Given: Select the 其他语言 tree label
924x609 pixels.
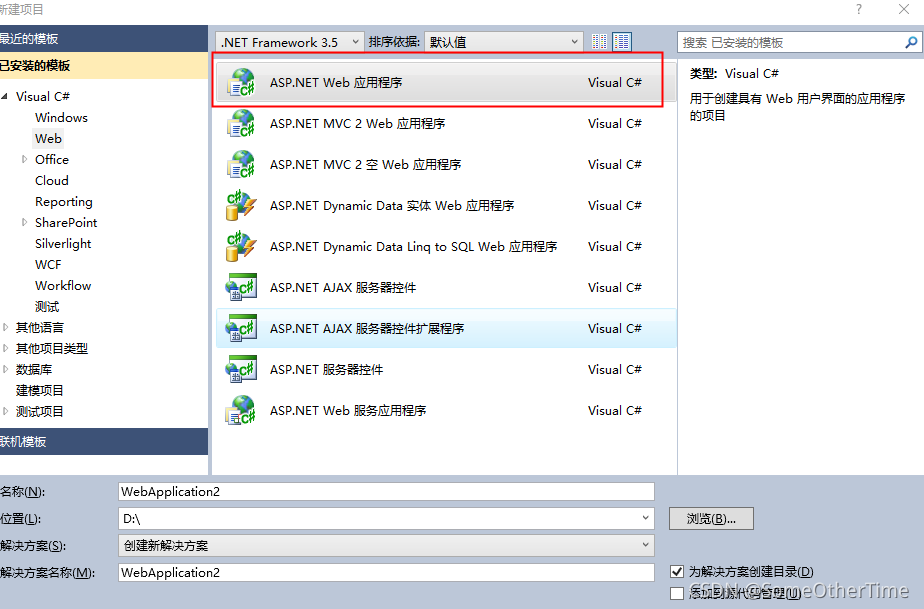Looking at the screenshot, I should tap(39, 327).
